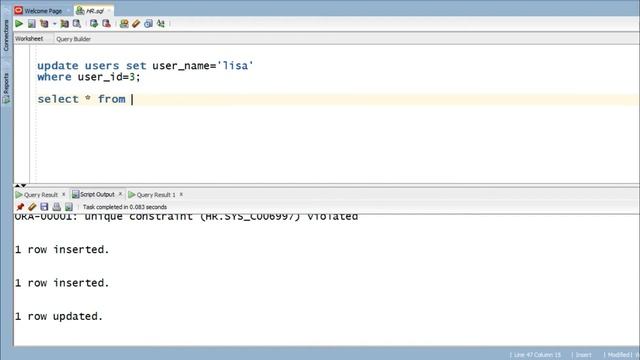Select the Script Output tab
Viewport: 640px width, 360px height.
coord(93,195)
